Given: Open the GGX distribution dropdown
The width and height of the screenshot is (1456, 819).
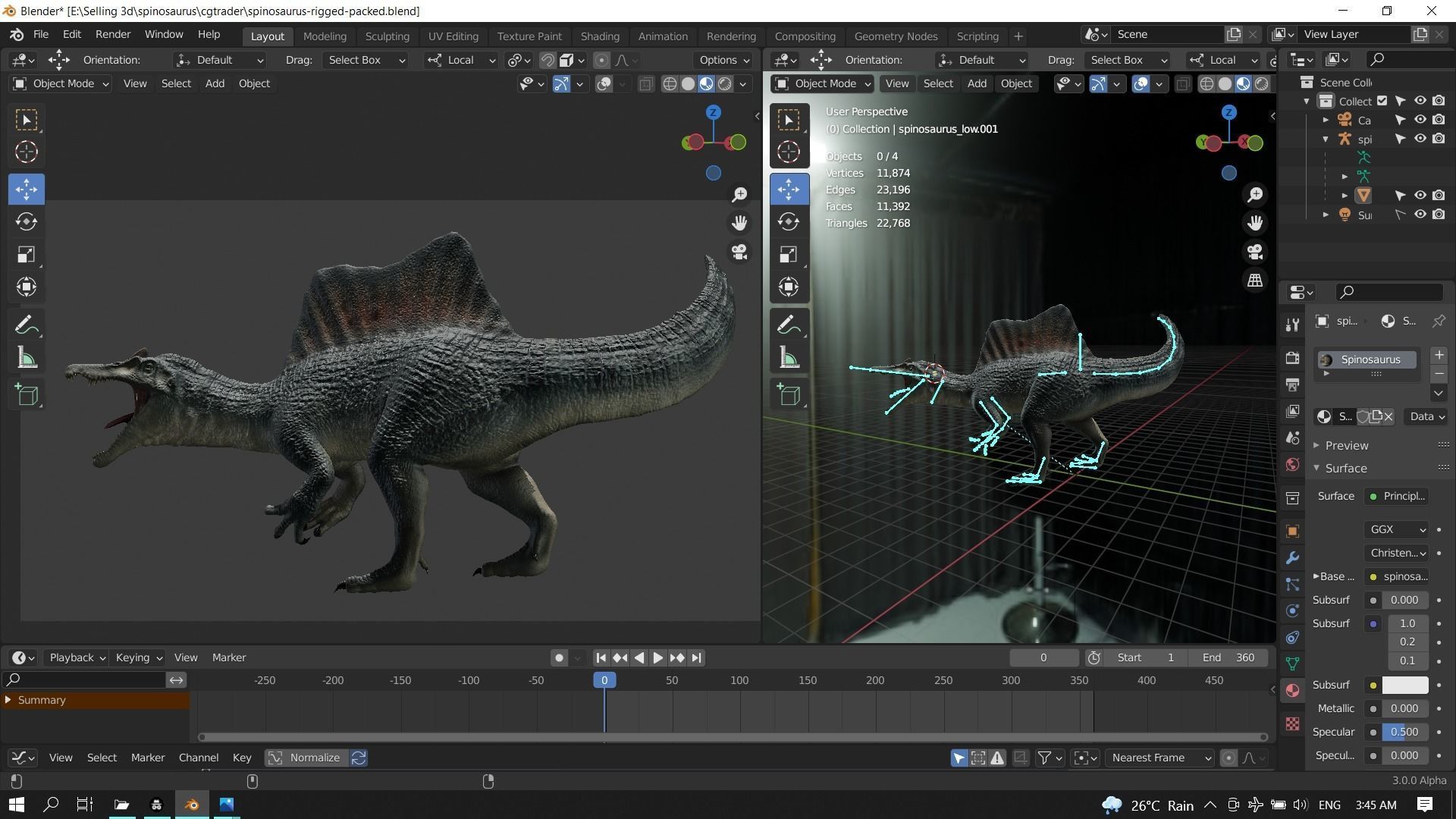Looking at the screenshot, I should 1396,529.
